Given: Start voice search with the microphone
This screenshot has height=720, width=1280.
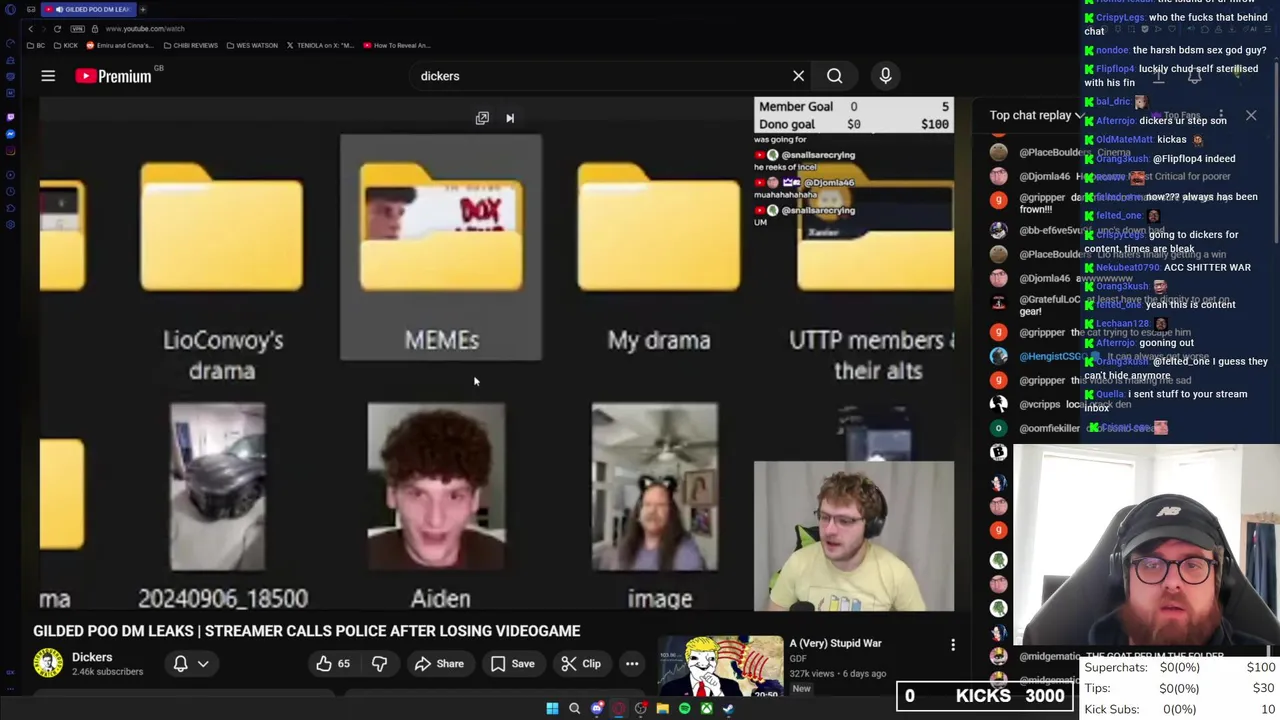Looking at the screenshot, I should [885, 76].
